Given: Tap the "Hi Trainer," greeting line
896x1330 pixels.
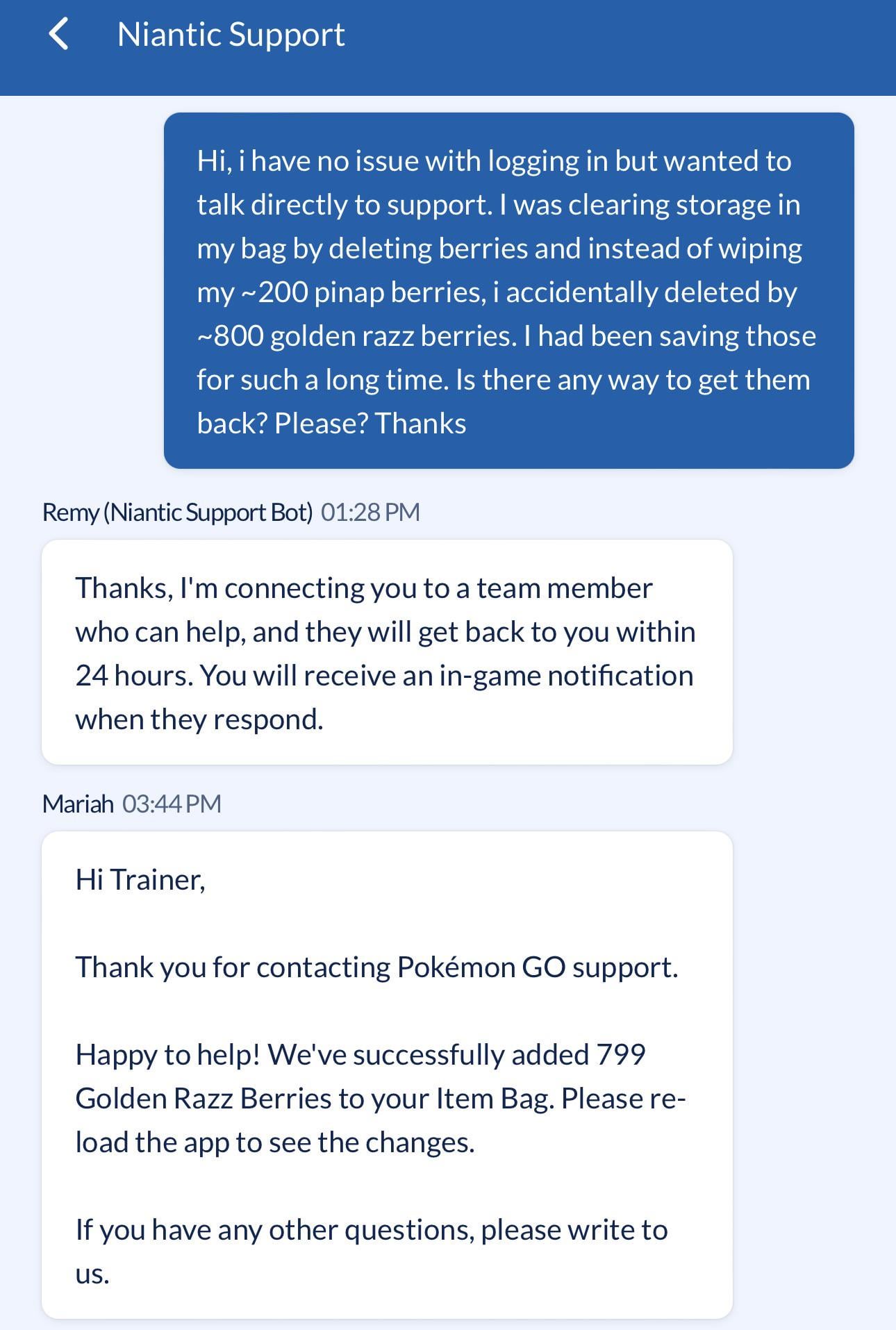Looking at the screenshot, I should tap(140, 880).
